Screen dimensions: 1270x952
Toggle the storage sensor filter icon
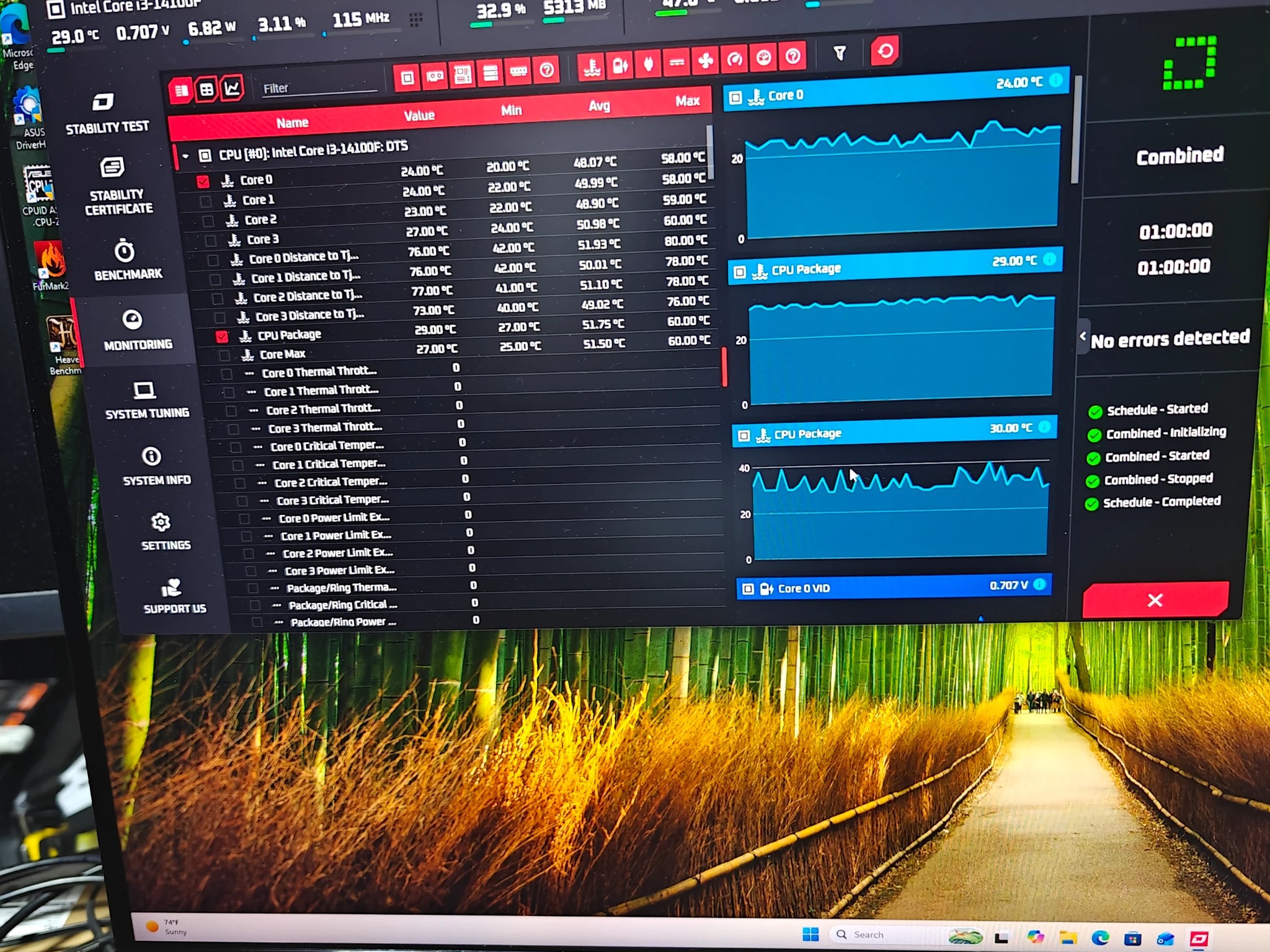point(491,73)
